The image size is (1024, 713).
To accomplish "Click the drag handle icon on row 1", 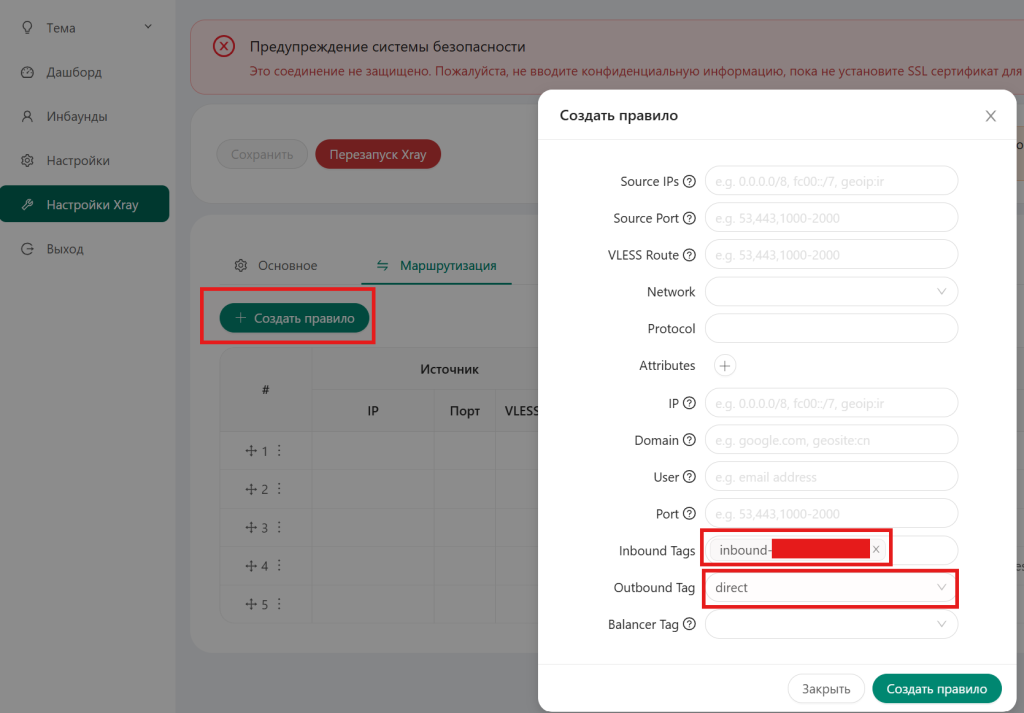I will tap(251, 451).
